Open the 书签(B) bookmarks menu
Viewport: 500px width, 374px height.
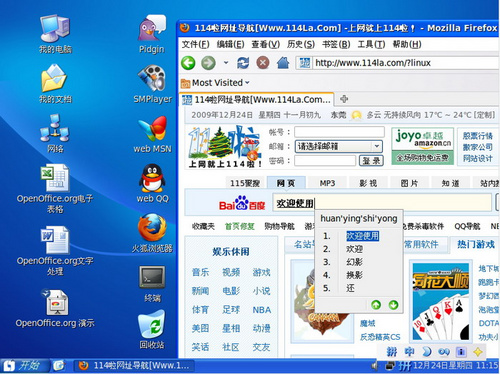[336, 44]
